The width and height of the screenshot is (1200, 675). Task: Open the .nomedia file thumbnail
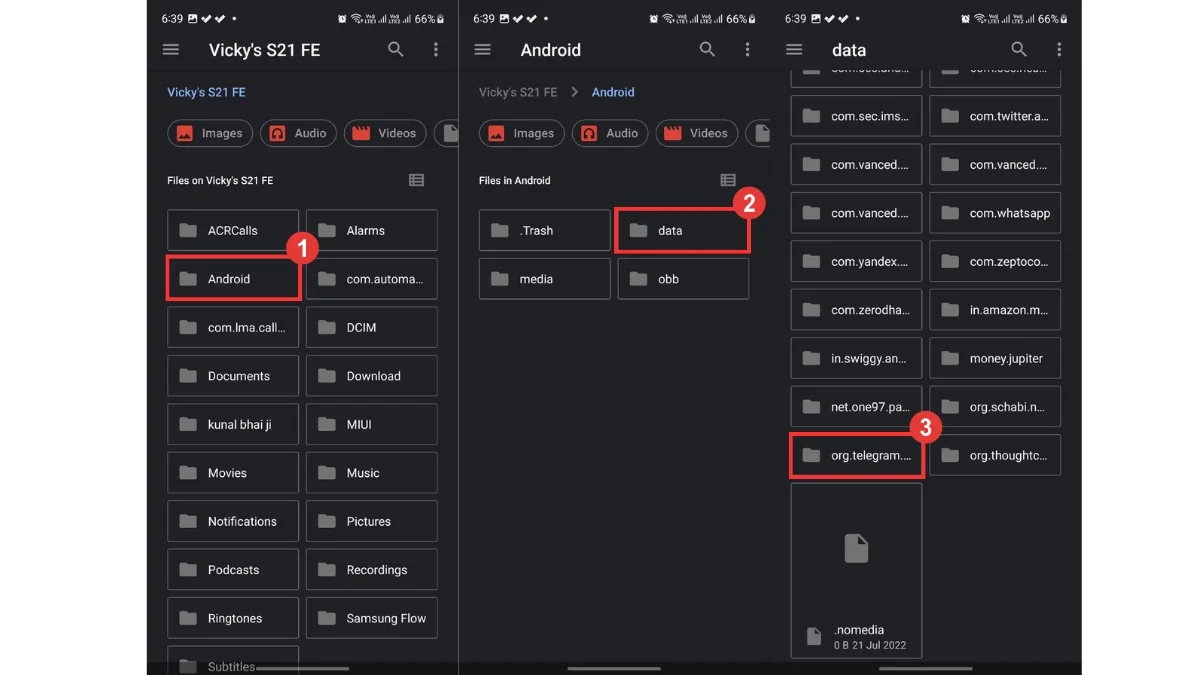pos(856,571)
